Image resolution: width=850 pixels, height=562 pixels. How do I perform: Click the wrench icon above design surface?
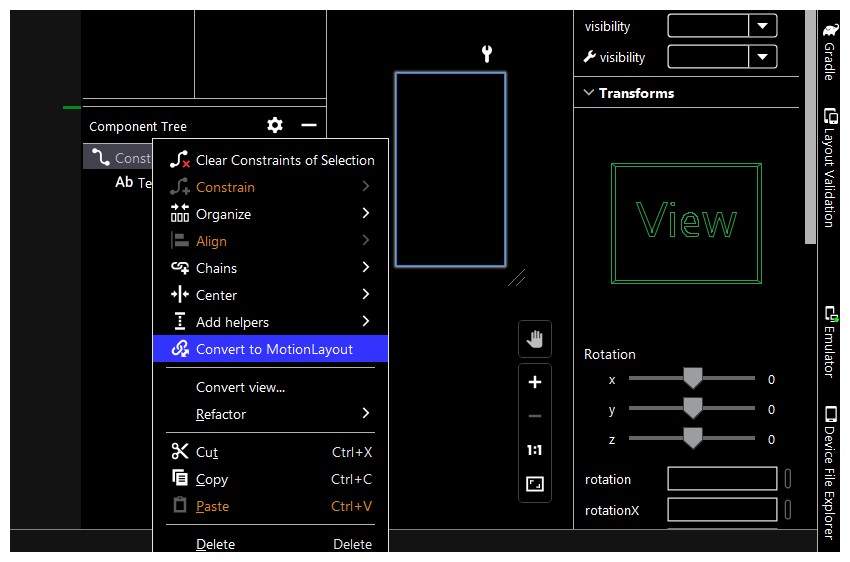pos(487,54)
